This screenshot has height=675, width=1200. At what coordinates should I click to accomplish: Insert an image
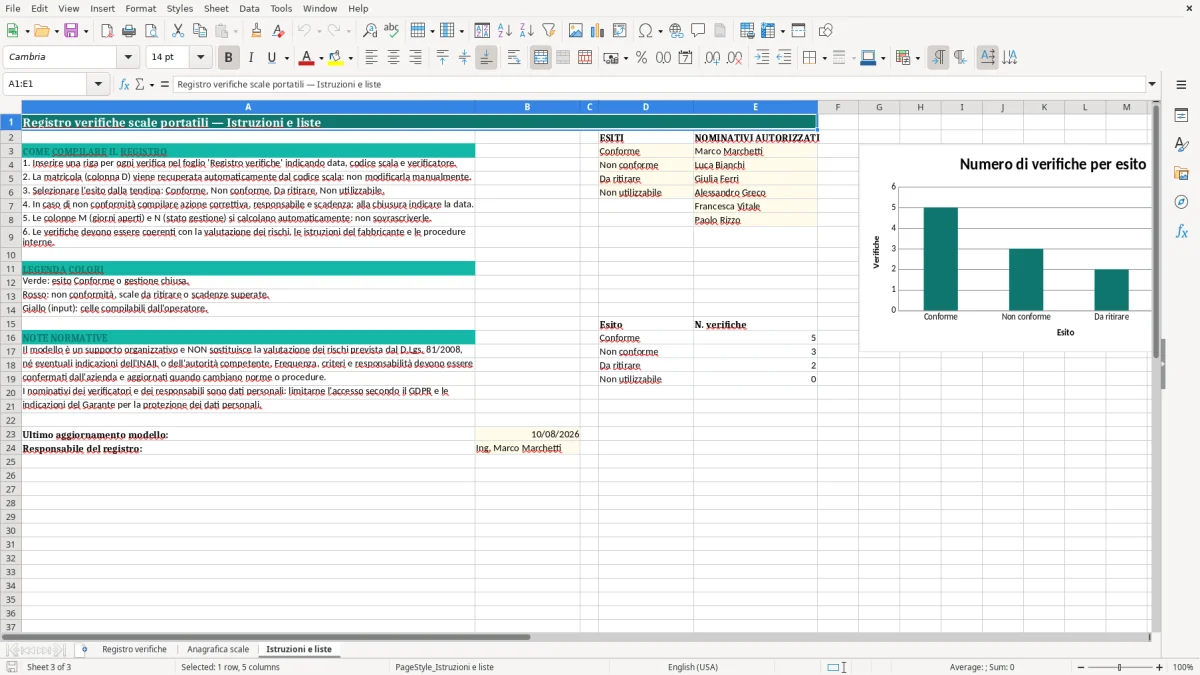tap(576, 31)
